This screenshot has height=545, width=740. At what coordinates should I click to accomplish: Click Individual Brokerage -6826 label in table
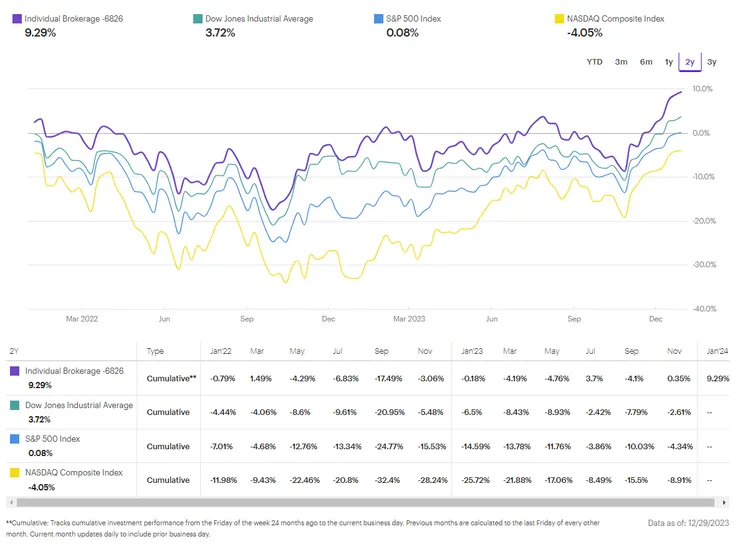pyautogui.click(x=74, y=371)
